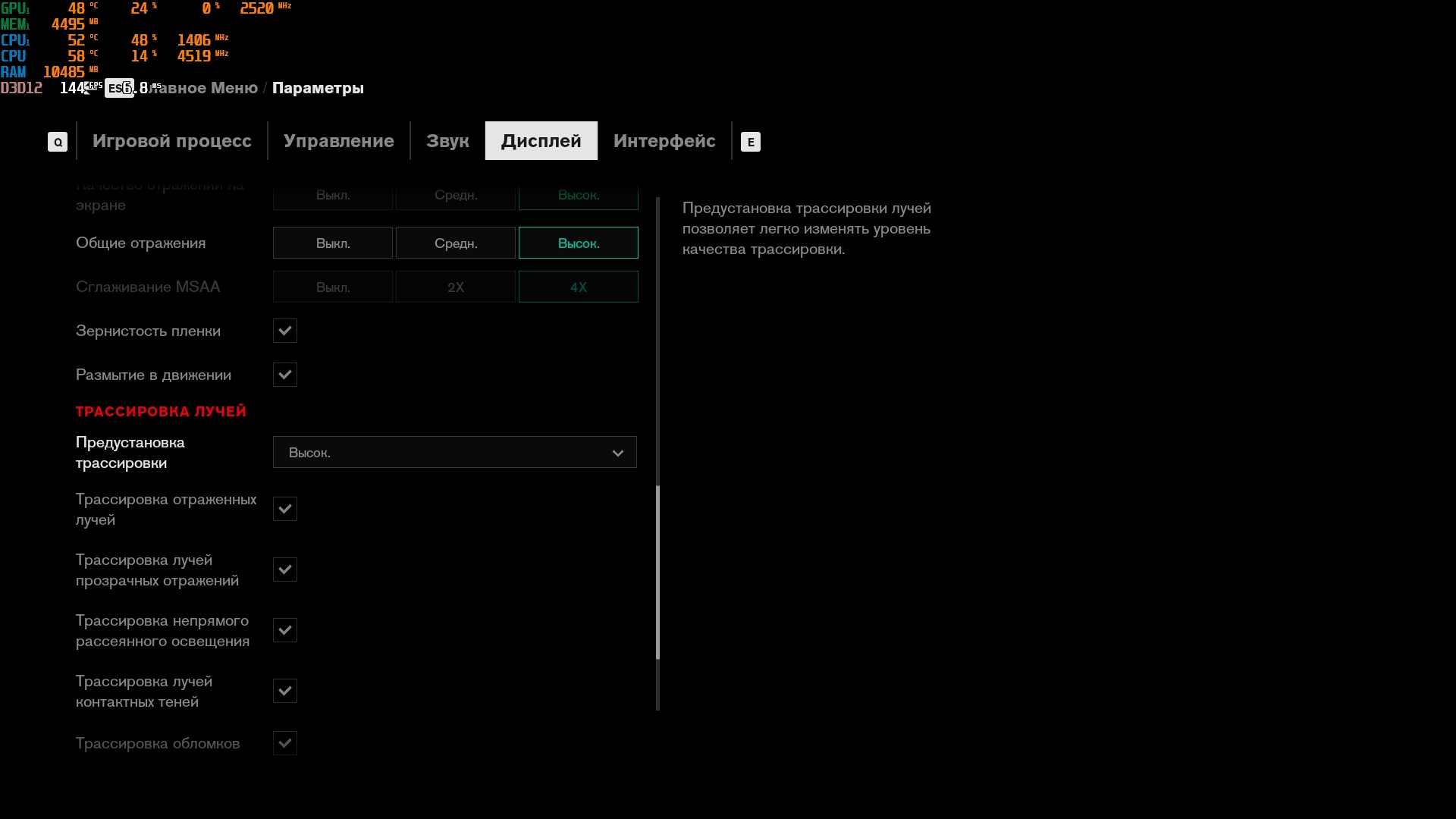Set Общие отражения to Средн.
Screen dimensions: 1456x819
tap(456, 243)
